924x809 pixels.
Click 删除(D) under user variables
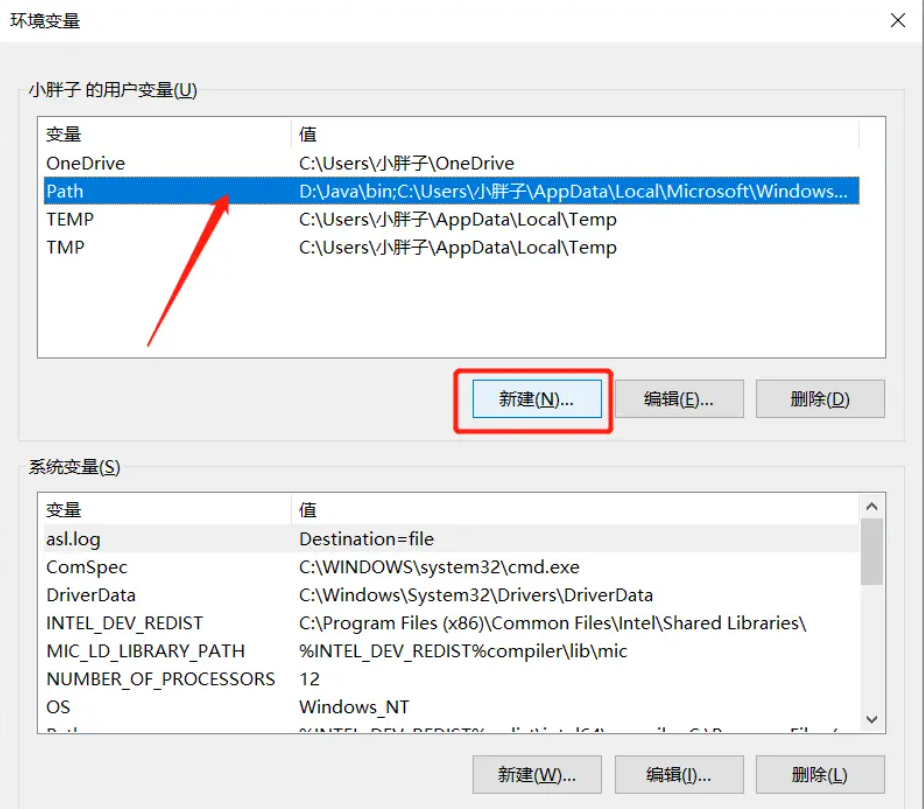[x=820, y=399]
